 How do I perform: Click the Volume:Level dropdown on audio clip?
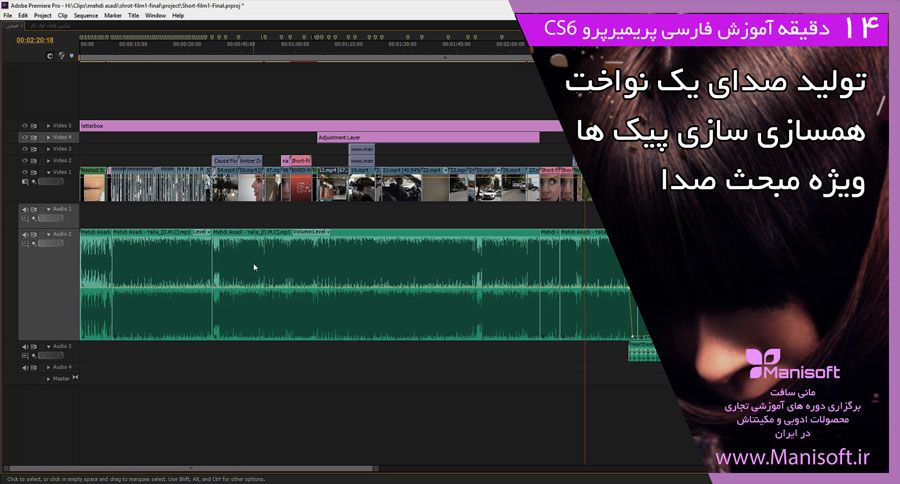312,232
